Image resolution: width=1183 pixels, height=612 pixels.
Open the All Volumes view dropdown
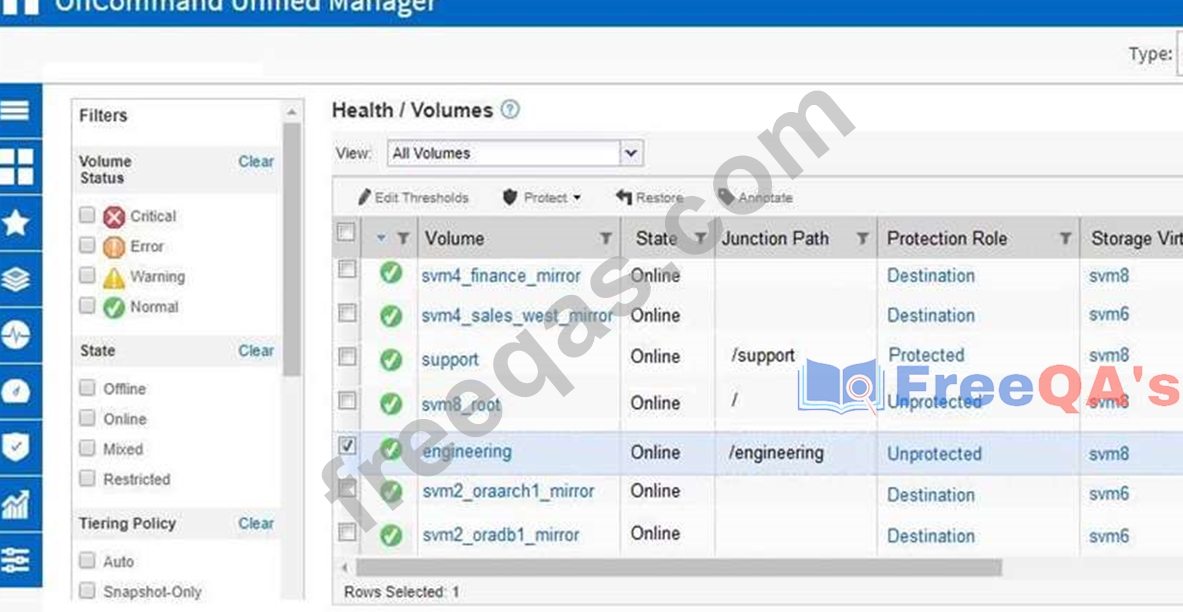[630, 153]
